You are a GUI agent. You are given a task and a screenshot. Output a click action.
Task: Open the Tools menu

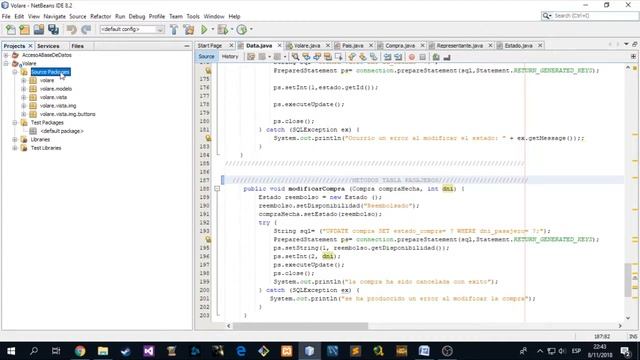click(193, 16)
